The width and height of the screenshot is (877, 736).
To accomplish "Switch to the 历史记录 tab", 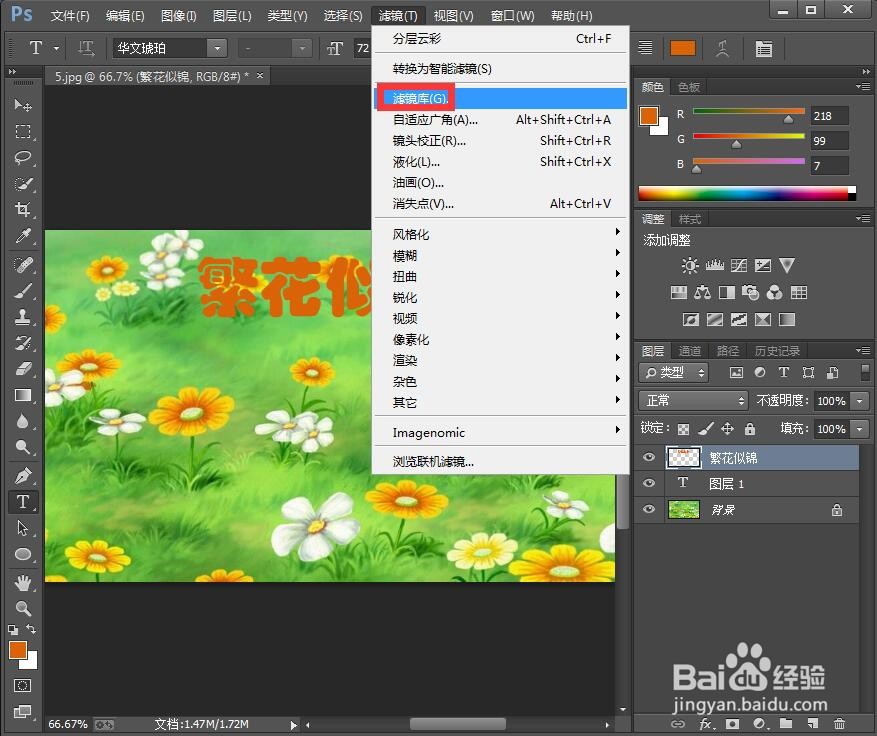I will [x=777, y=351].
